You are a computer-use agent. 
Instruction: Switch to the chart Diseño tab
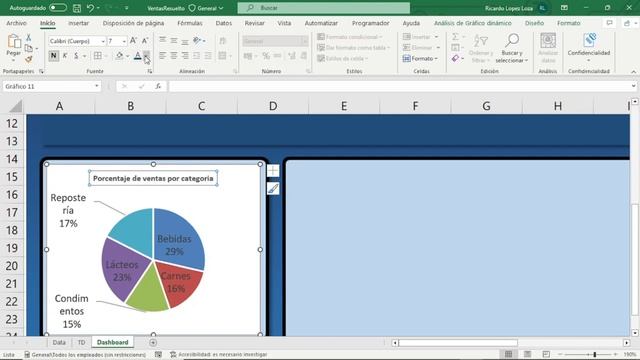[534, 23]
